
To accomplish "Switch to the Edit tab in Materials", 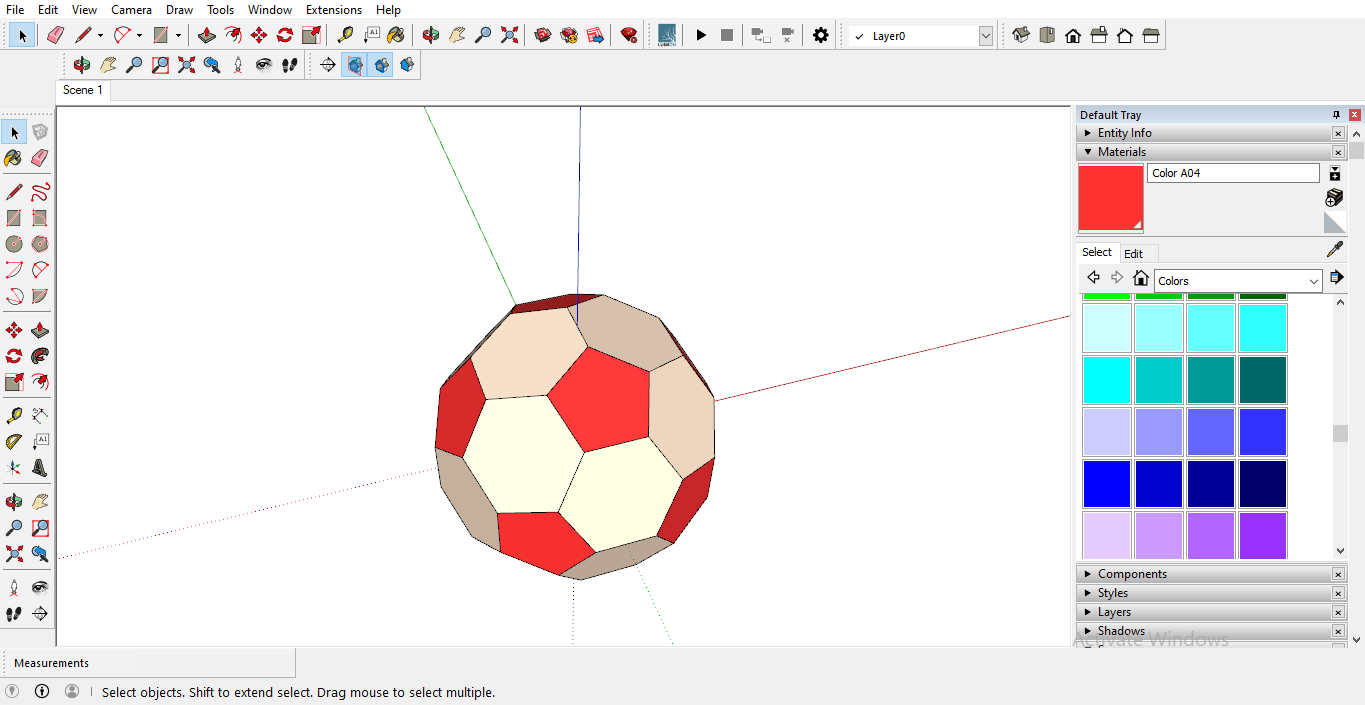I will 1133,254.
